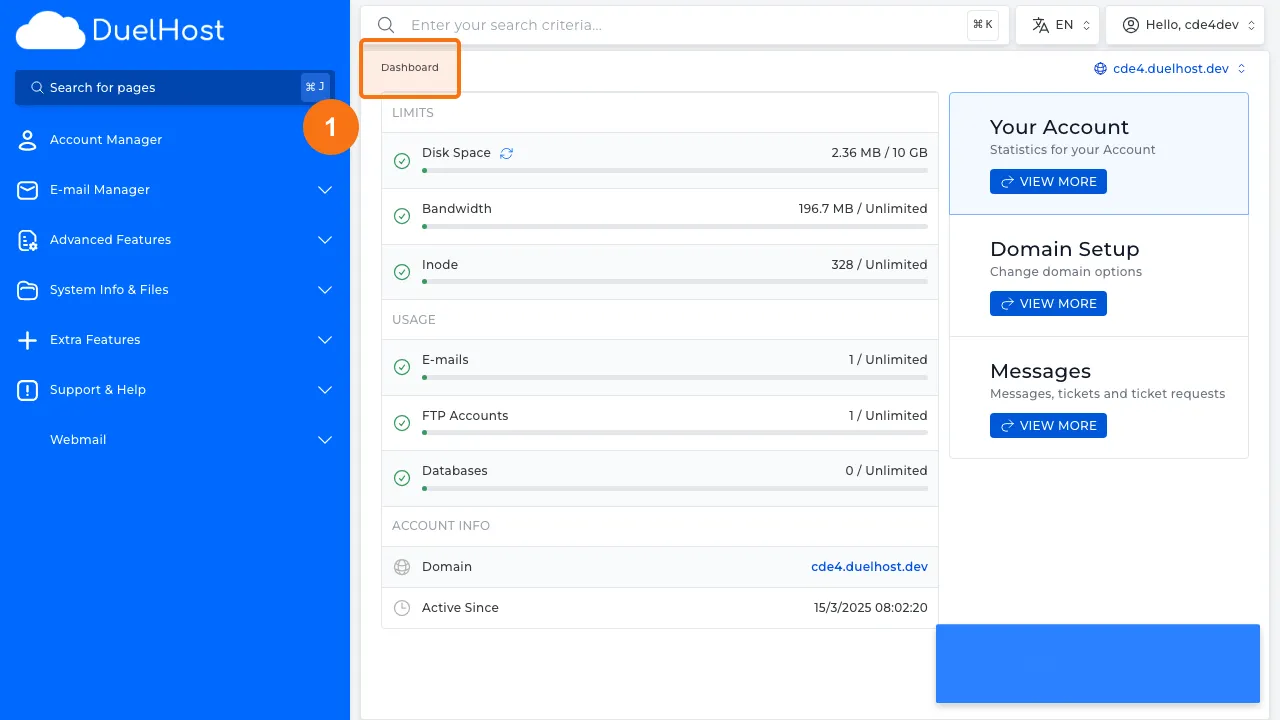Select the Advanced Features sidebar icon
1280x720 pixels.
tap(27, 239)
